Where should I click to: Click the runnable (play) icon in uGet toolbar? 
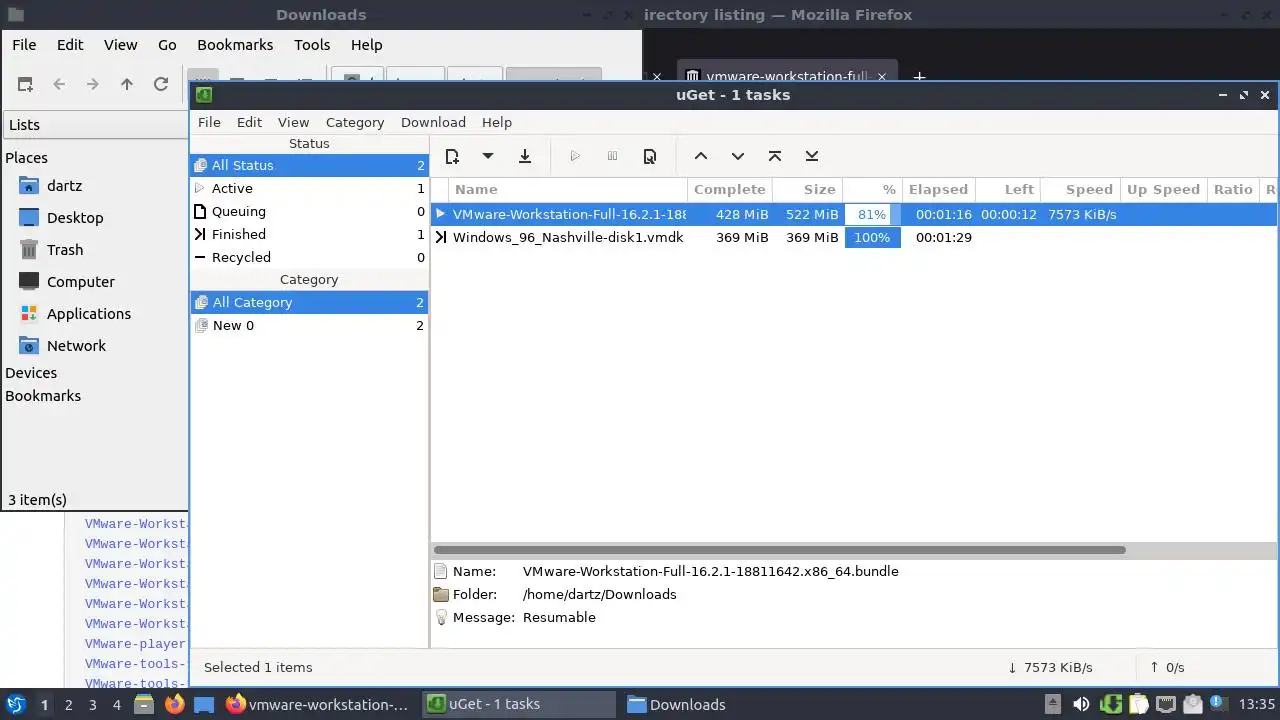(x=575, y=156)
